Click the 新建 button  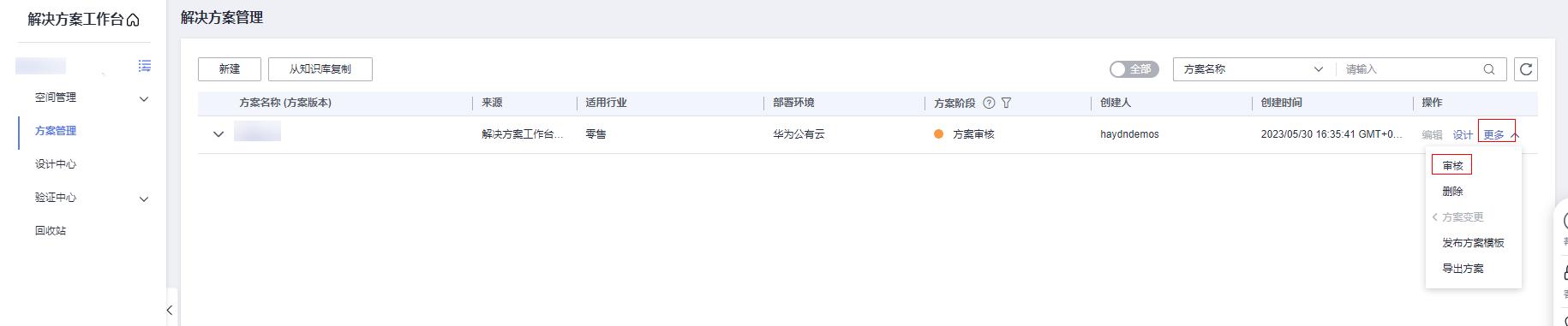pos(230,69)
